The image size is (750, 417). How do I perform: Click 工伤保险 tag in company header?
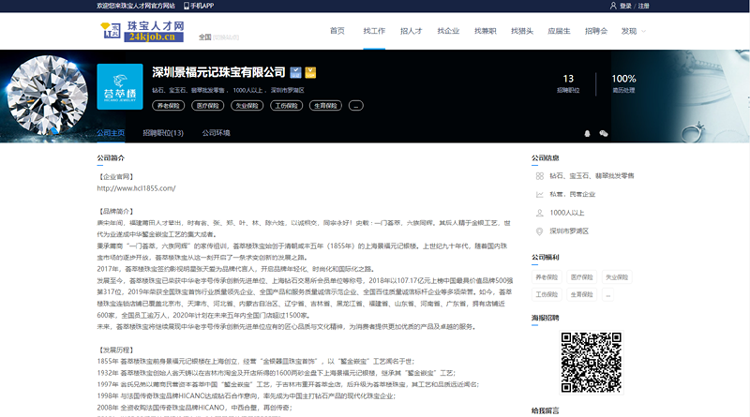coord(287,106)
